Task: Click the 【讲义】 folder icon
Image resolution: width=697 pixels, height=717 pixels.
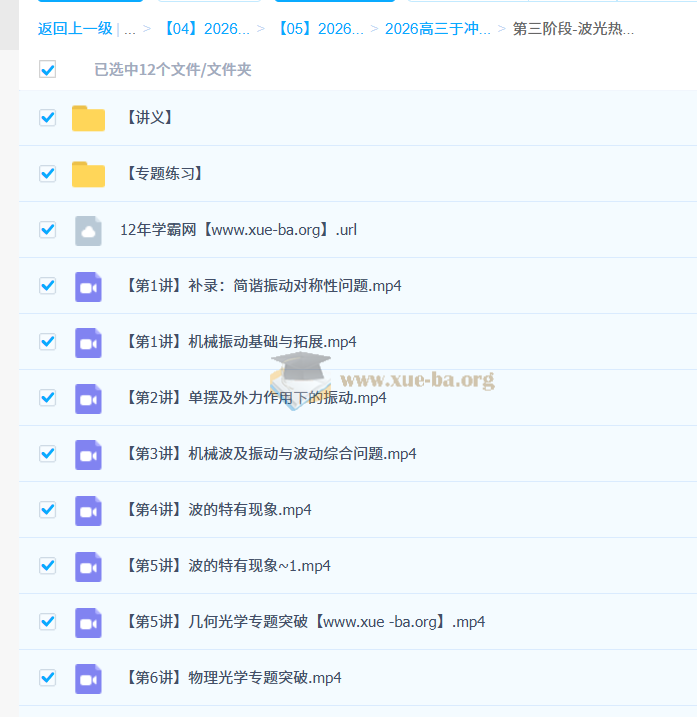Action: [88, 118]
